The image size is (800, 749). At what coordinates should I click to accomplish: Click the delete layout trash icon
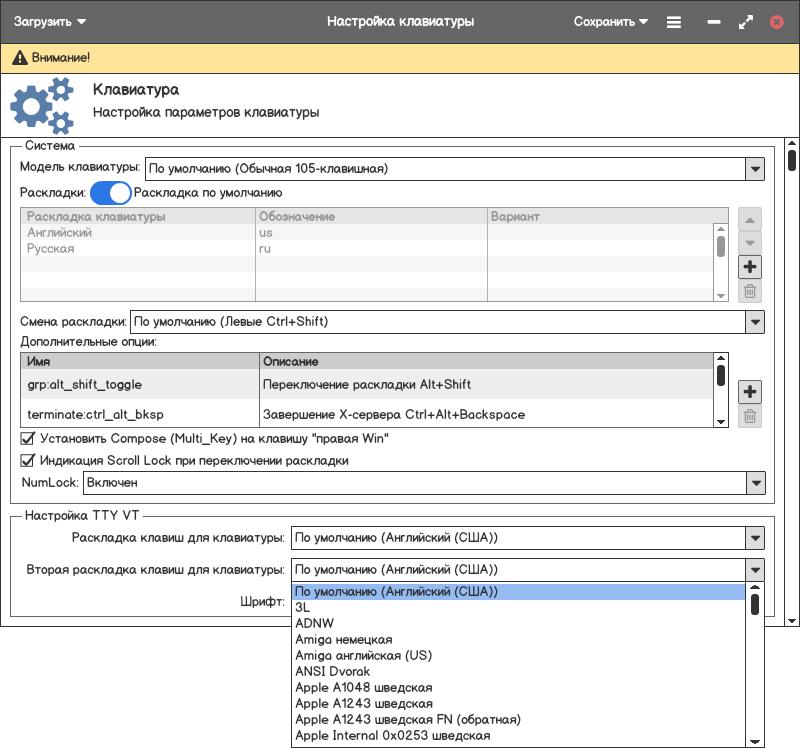pos(750,292)
